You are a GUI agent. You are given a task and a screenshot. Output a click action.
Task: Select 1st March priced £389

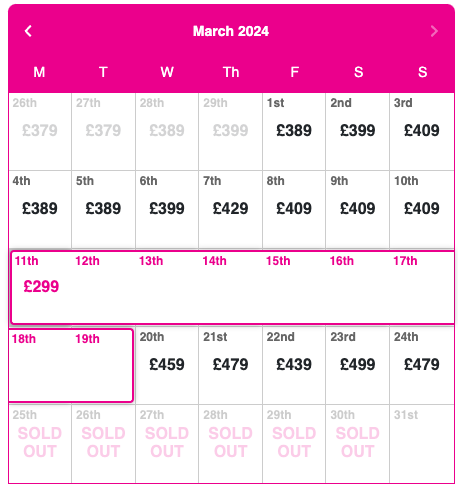(294, 132)
